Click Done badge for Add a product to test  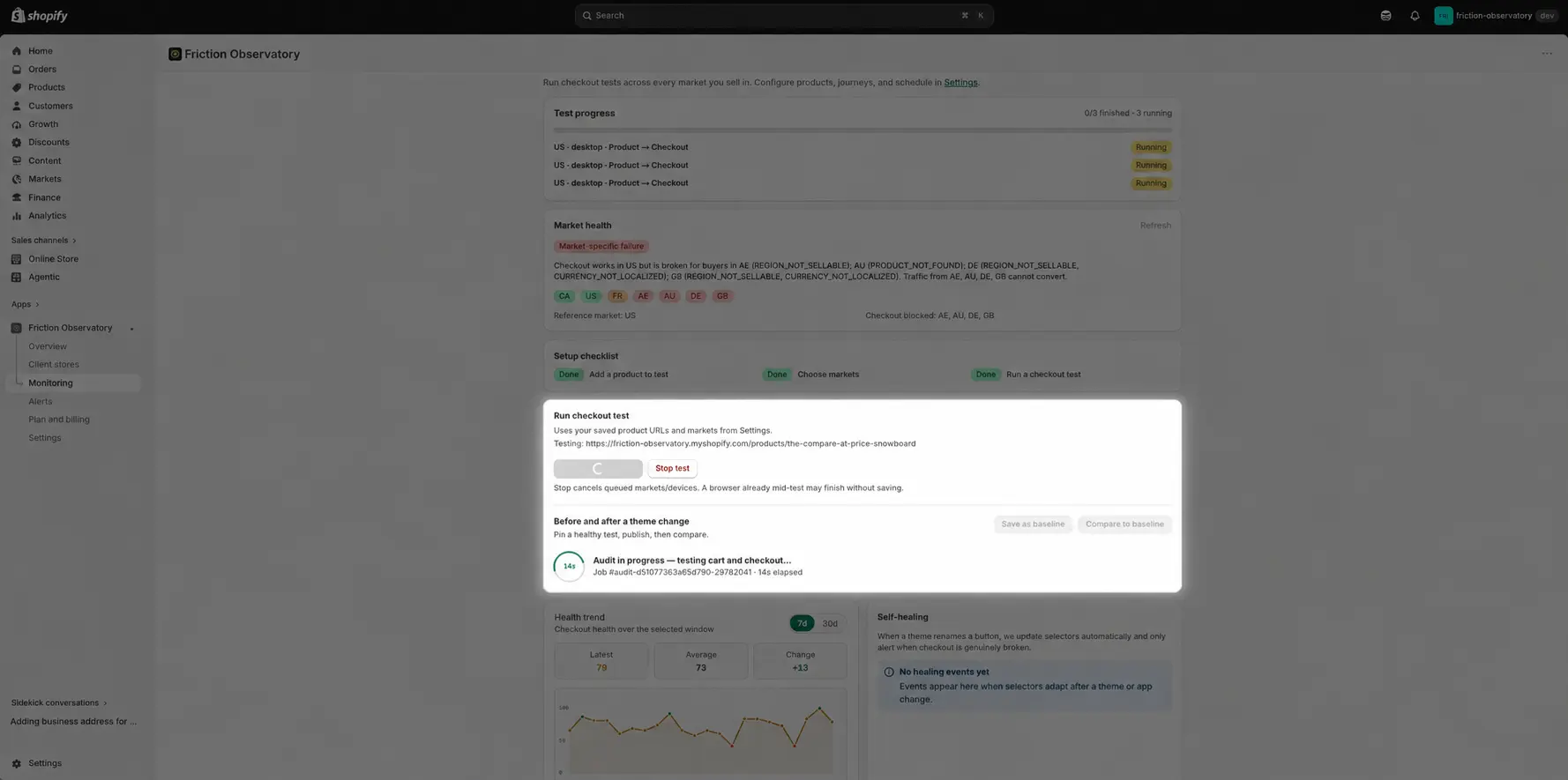point(569,375)
